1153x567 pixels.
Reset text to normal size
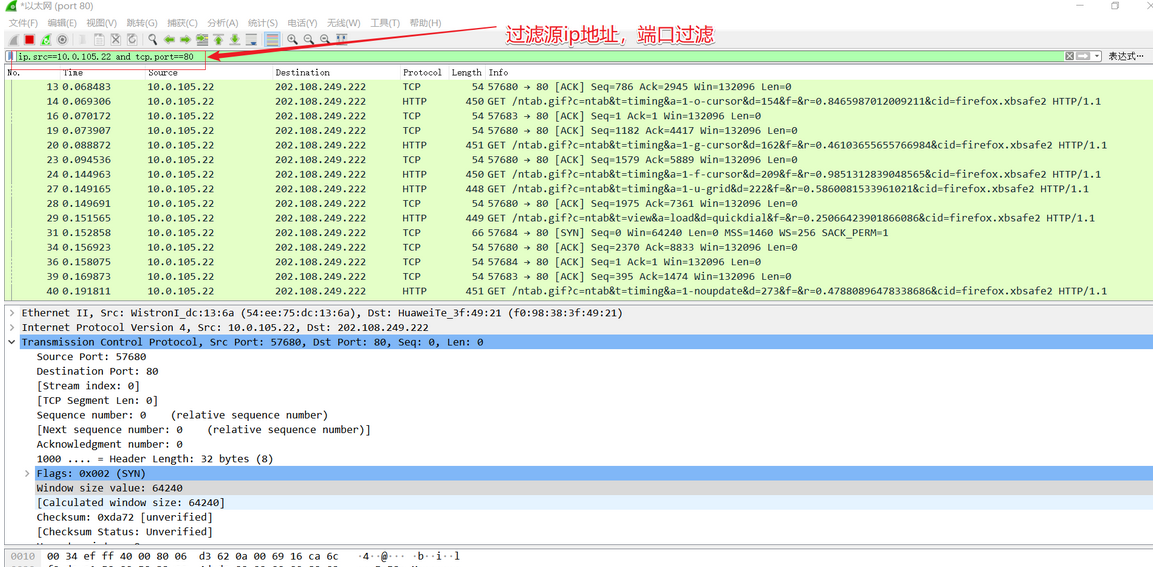(324, 39)
